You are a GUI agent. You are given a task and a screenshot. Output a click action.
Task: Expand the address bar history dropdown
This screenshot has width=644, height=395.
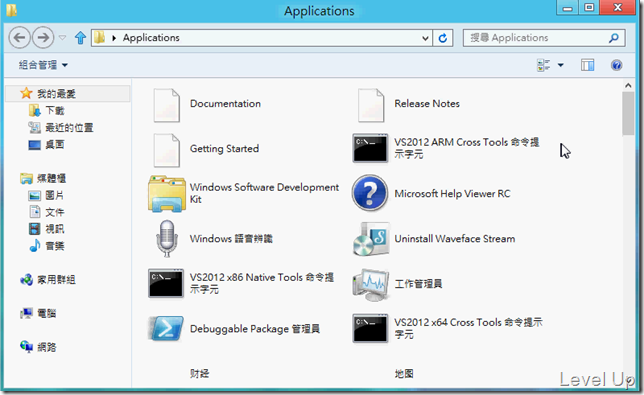click(426, 38)
